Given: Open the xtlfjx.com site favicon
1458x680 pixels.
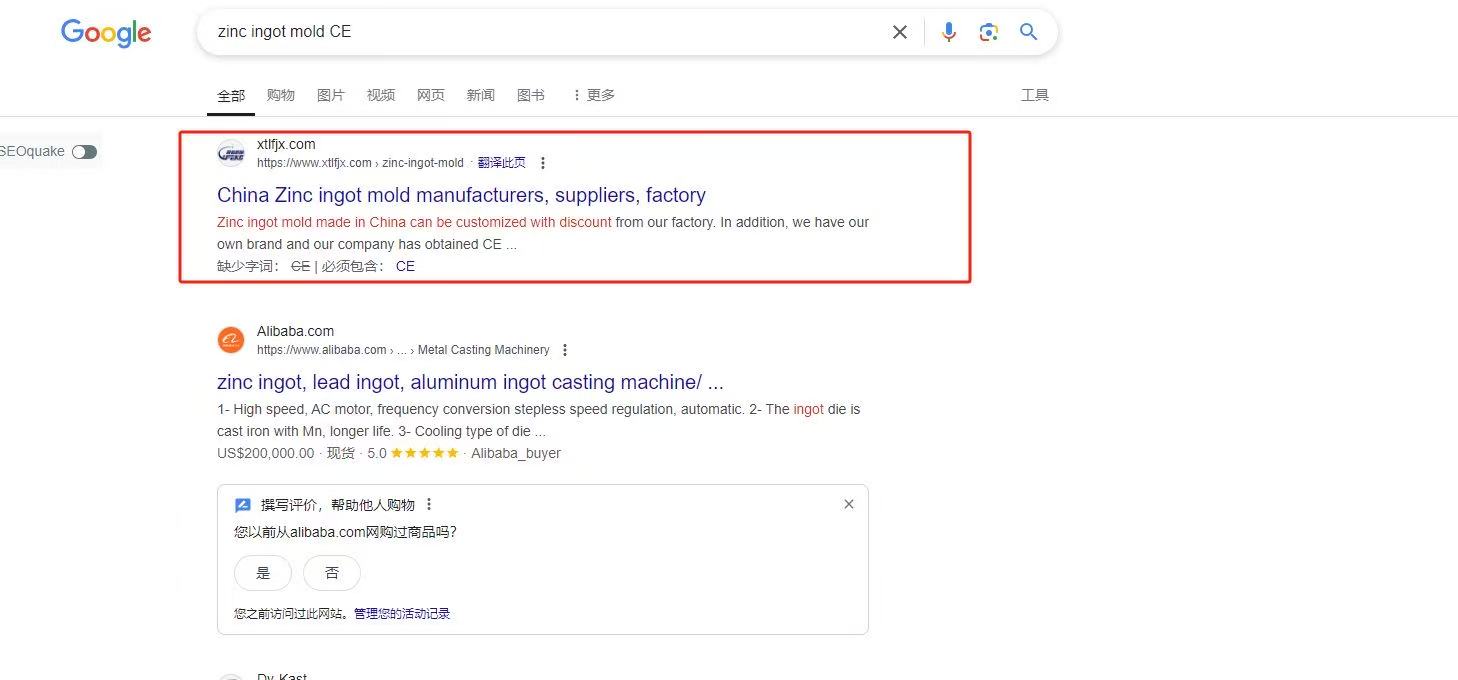Looking at the screenshot, I should [231, 153].
